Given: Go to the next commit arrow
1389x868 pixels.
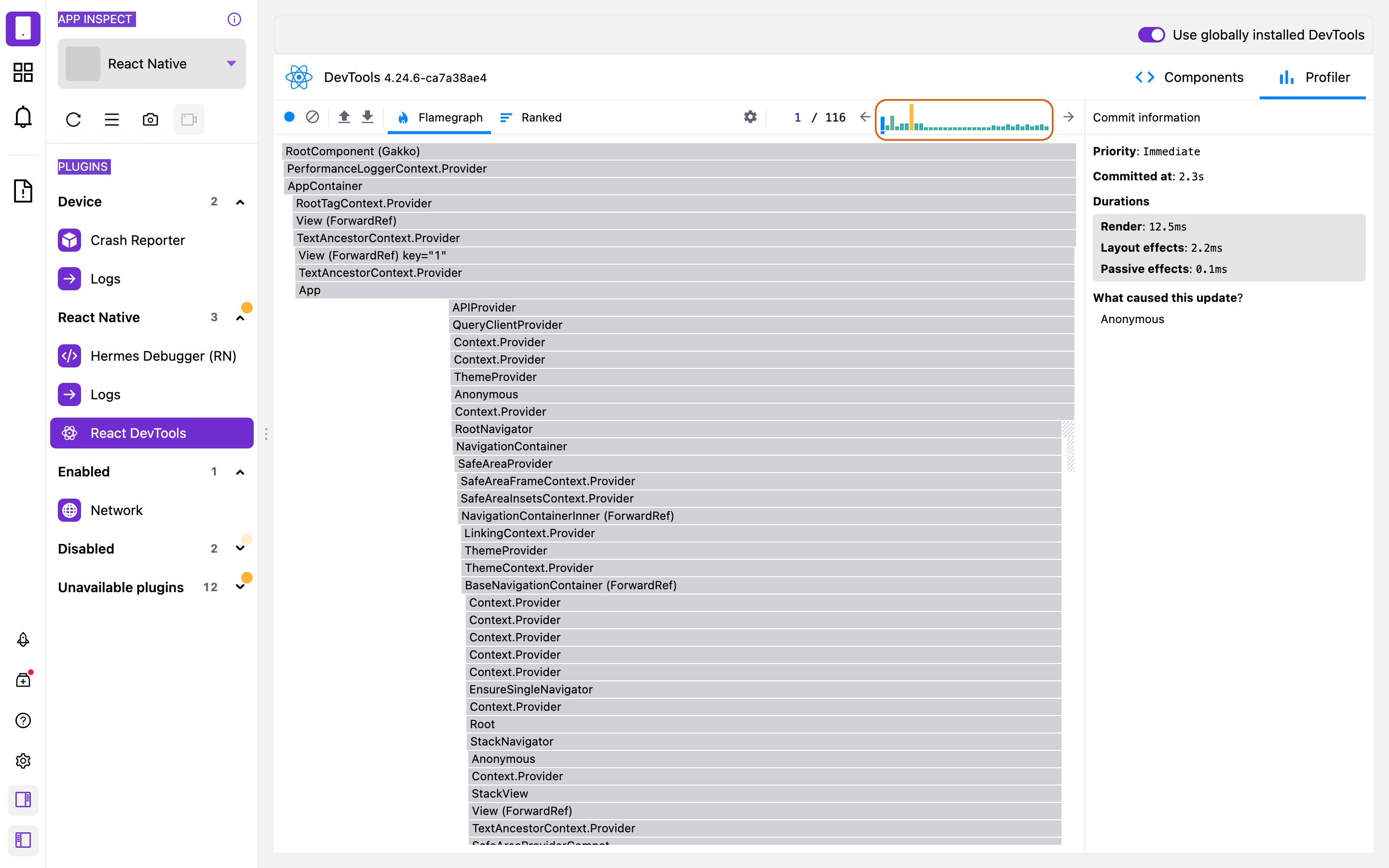Looking at the screenshot, I should (x=1068, y=117).
